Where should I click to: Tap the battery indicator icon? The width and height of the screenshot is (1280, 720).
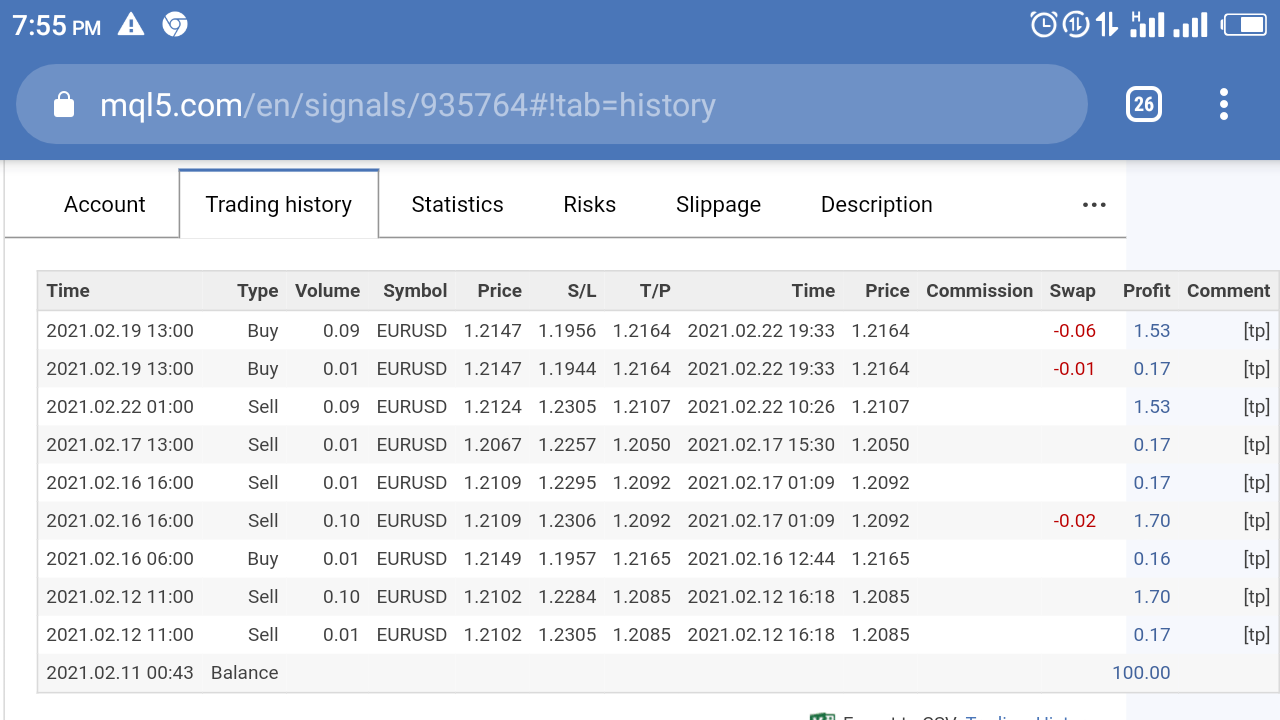pyautogui.click(x=1245, y=25)
